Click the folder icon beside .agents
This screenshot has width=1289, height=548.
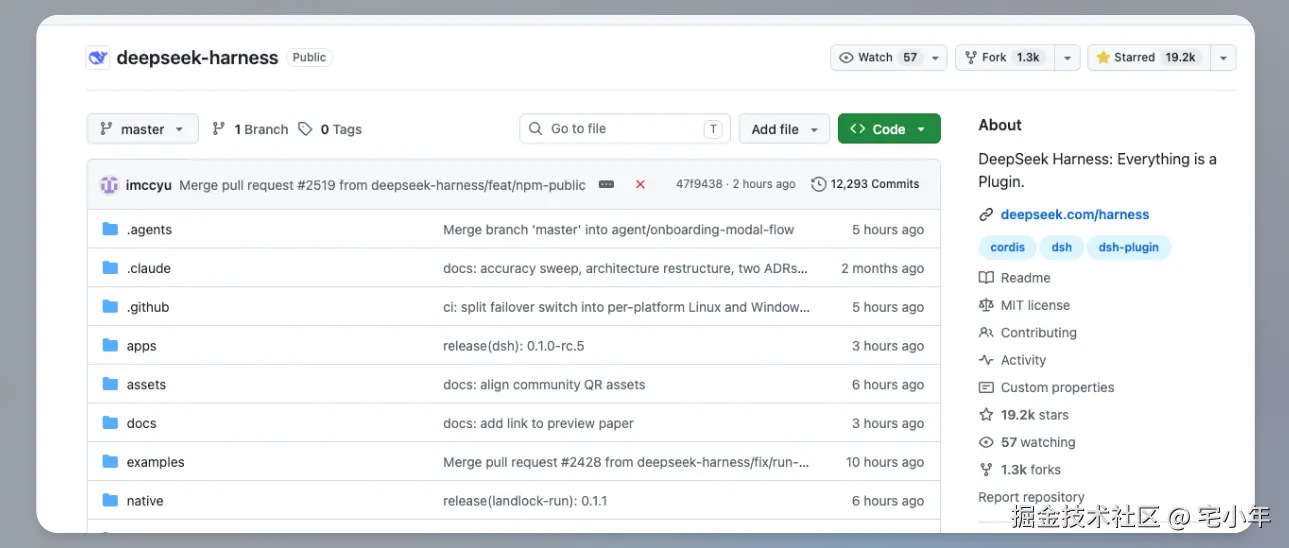tap(110, 230)
